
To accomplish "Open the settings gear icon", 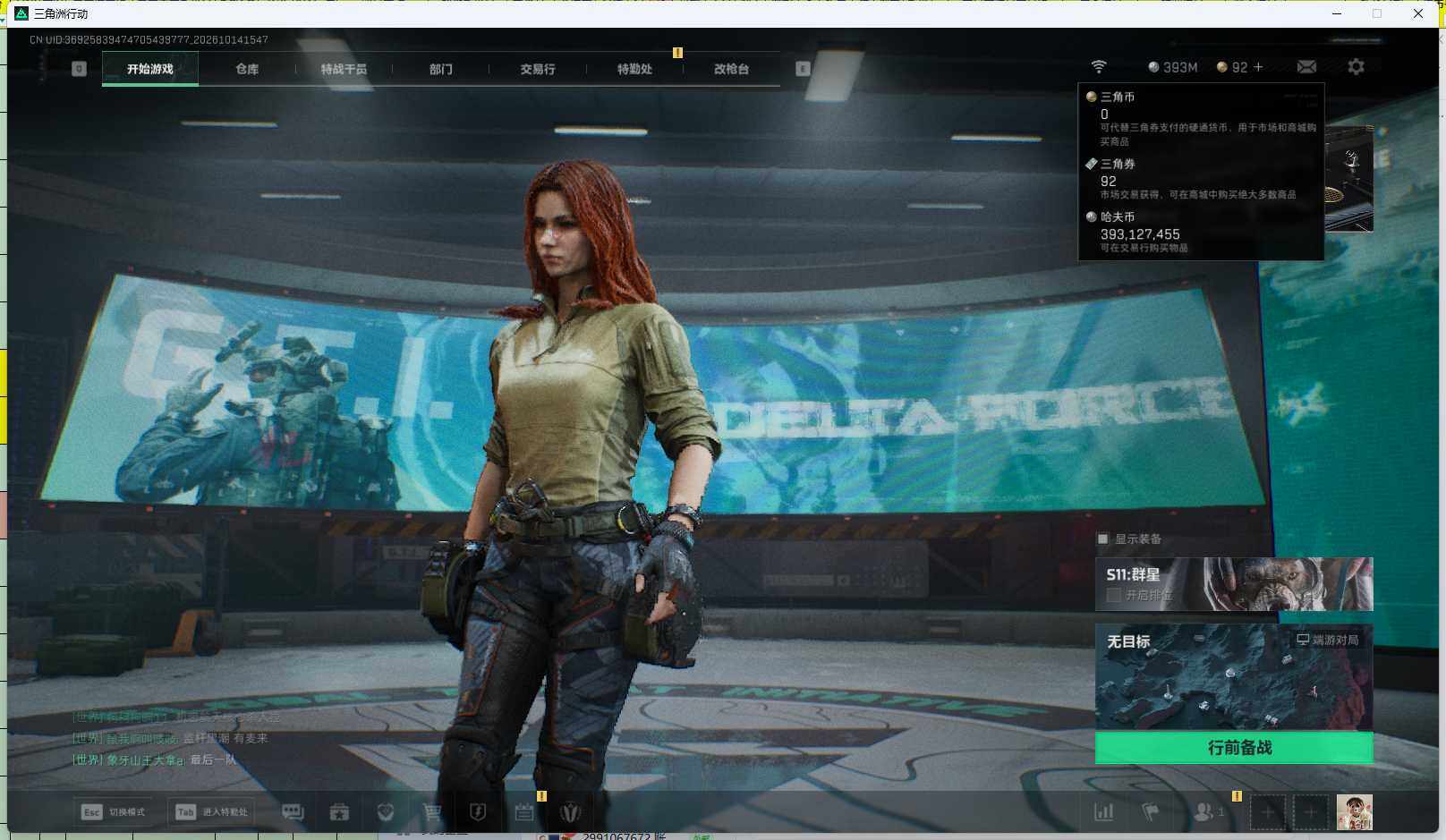I will click(1356, 67).
